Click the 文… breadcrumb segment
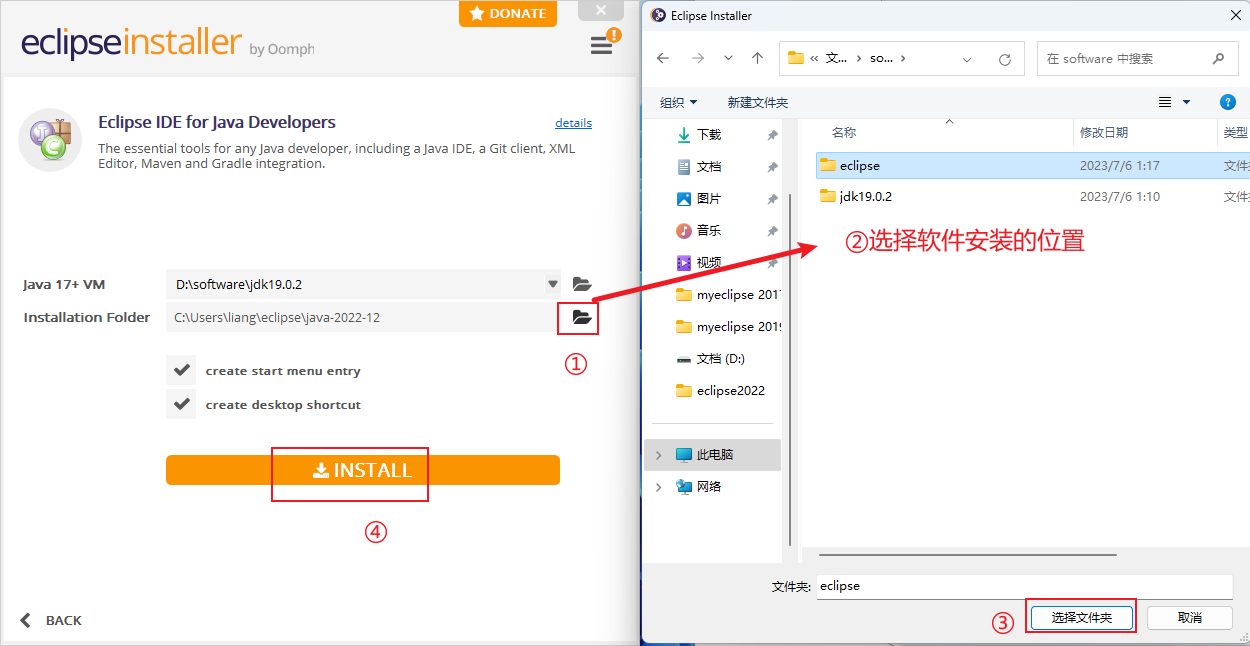1250x646 pixels. point(836,58)
